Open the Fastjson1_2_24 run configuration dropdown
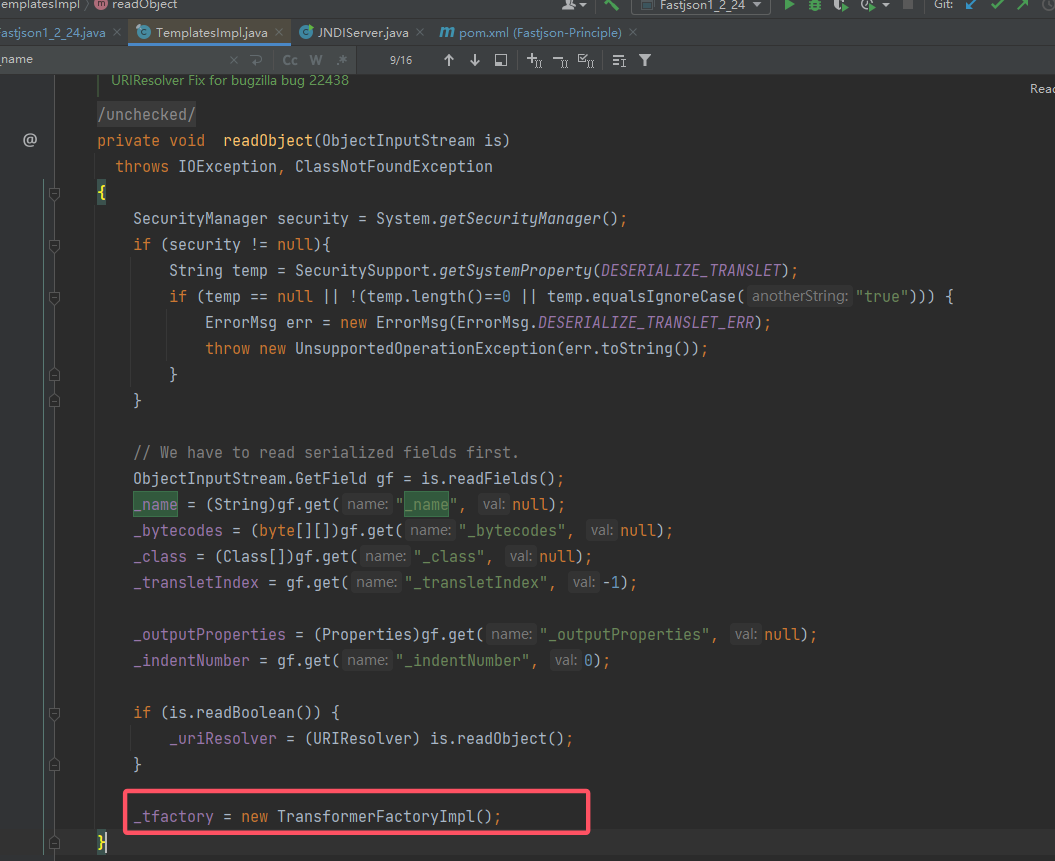1055x861 pixels. [700, 5]
